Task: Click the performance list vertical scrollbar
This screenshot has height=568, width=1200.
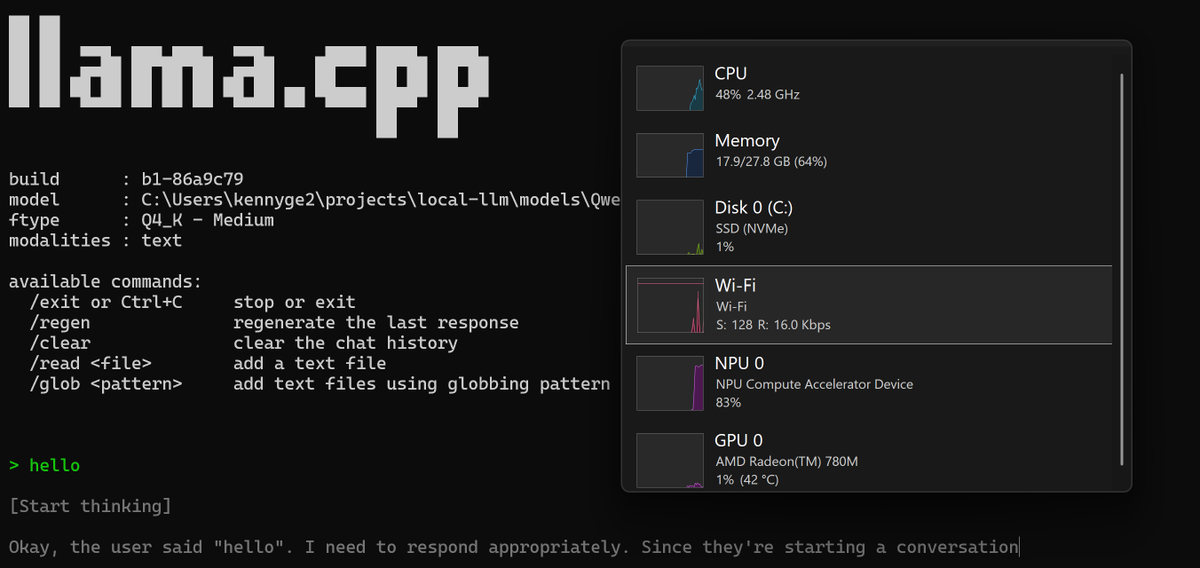Action: click(1122, 268)
